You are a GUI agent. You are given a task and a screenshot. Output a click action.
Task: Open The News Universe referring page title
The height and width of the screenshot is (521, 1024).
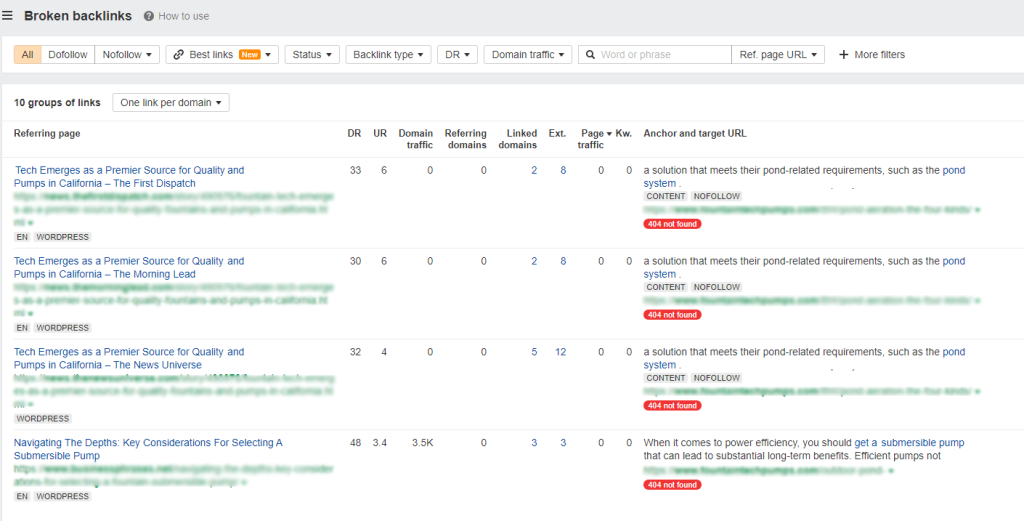click(129, 358)
